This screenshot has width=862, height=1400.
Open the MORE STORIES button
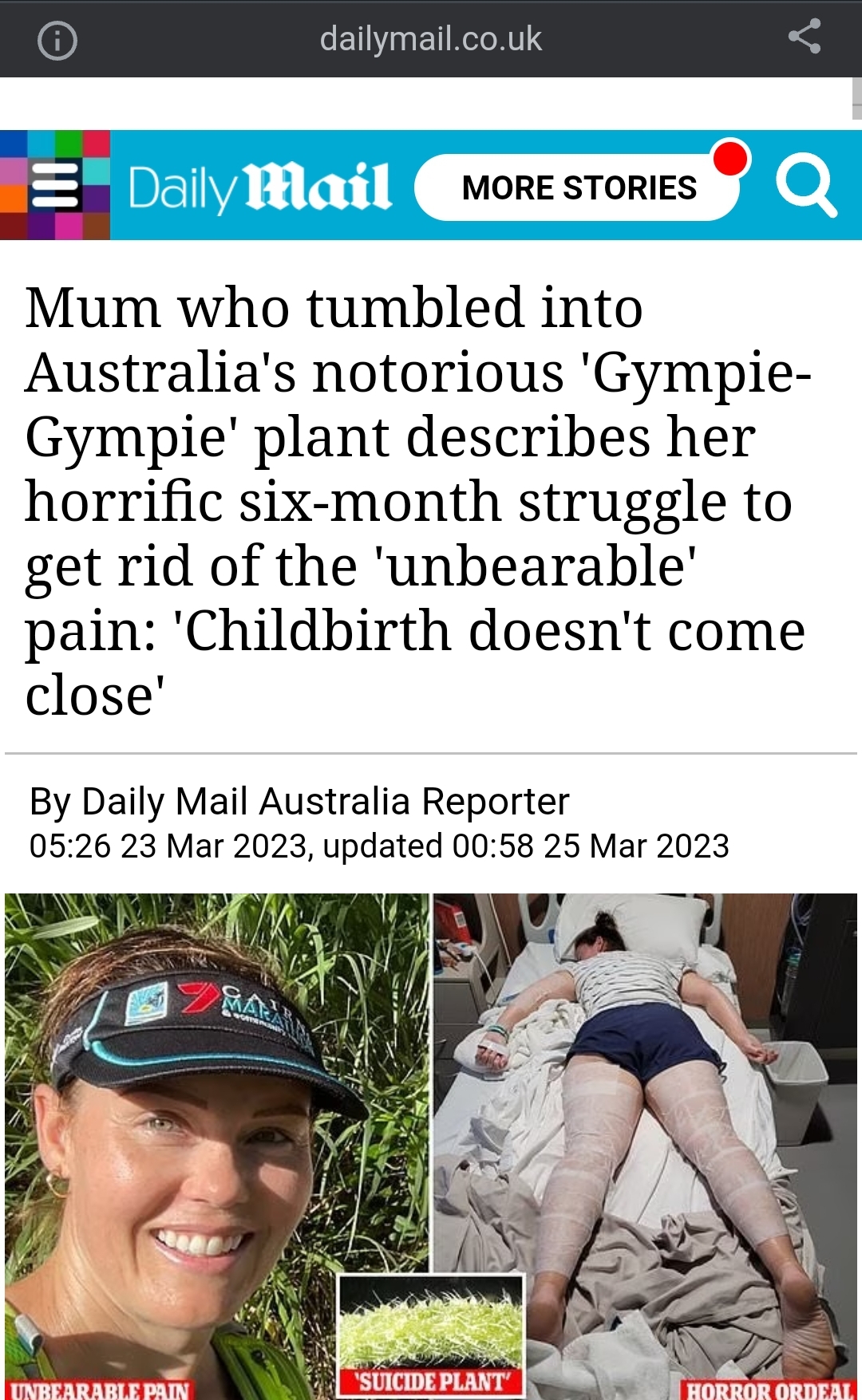[578, 188]
